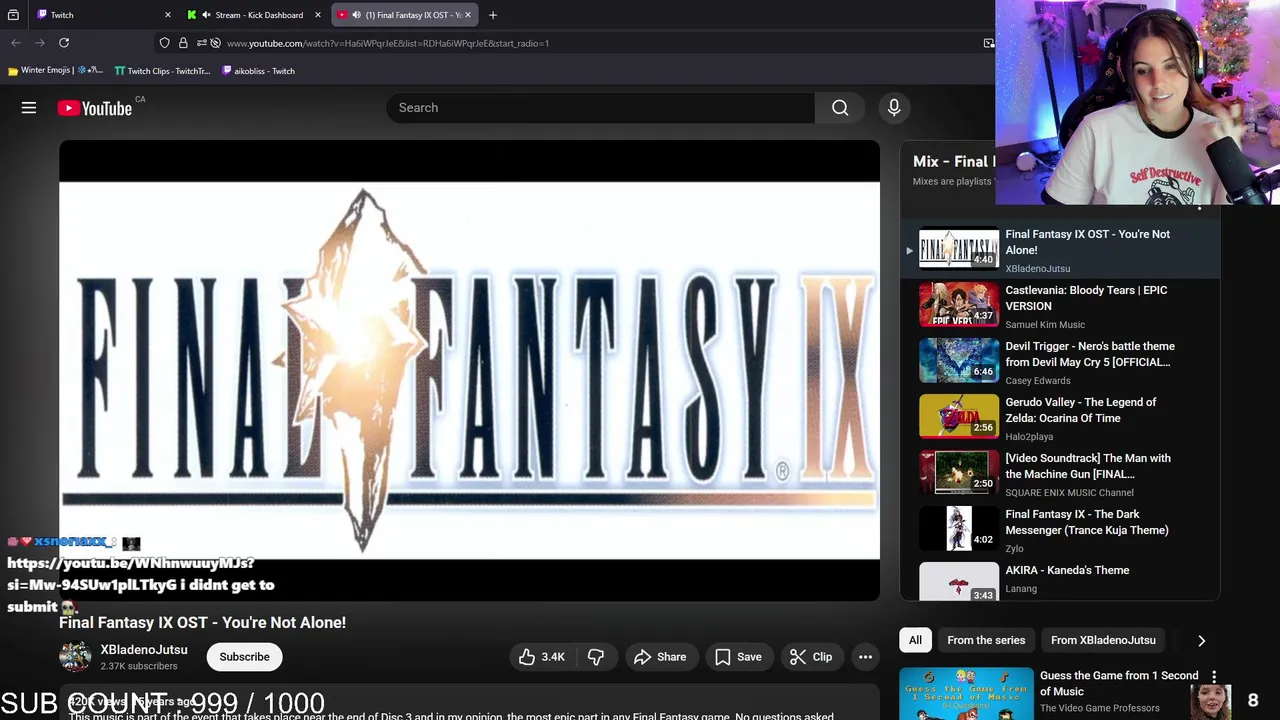Reload the page in the browser

[64, 43]
